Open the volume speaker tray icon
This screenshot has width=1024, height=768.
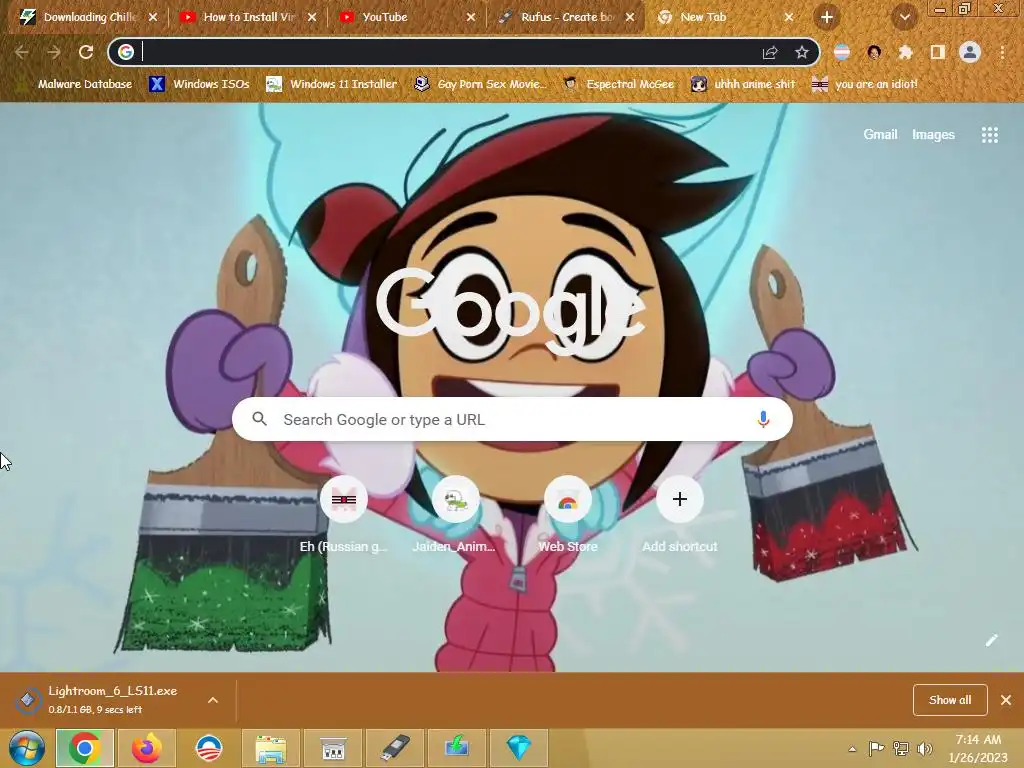pyautogui.click(x=925, y=748)
